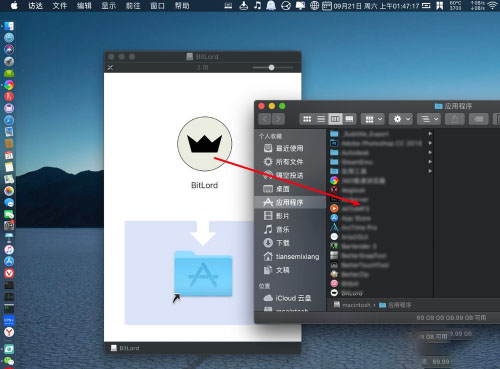The image size is (500, 369).
Task: Click the Applications folder shortcut in the BitLord window
Action: tap(203, 274)
